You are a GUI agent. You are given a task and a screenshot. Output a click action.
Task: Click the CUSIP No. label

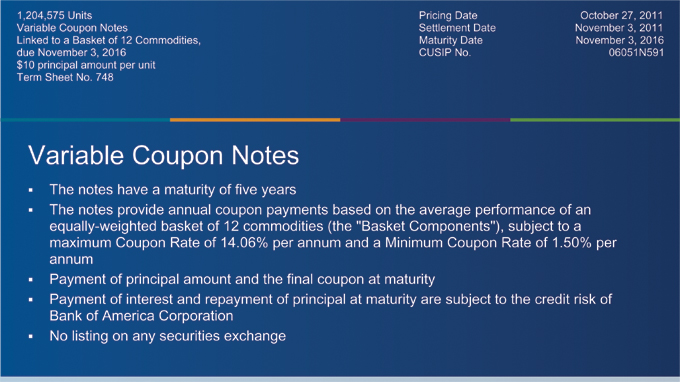[445, 52]
